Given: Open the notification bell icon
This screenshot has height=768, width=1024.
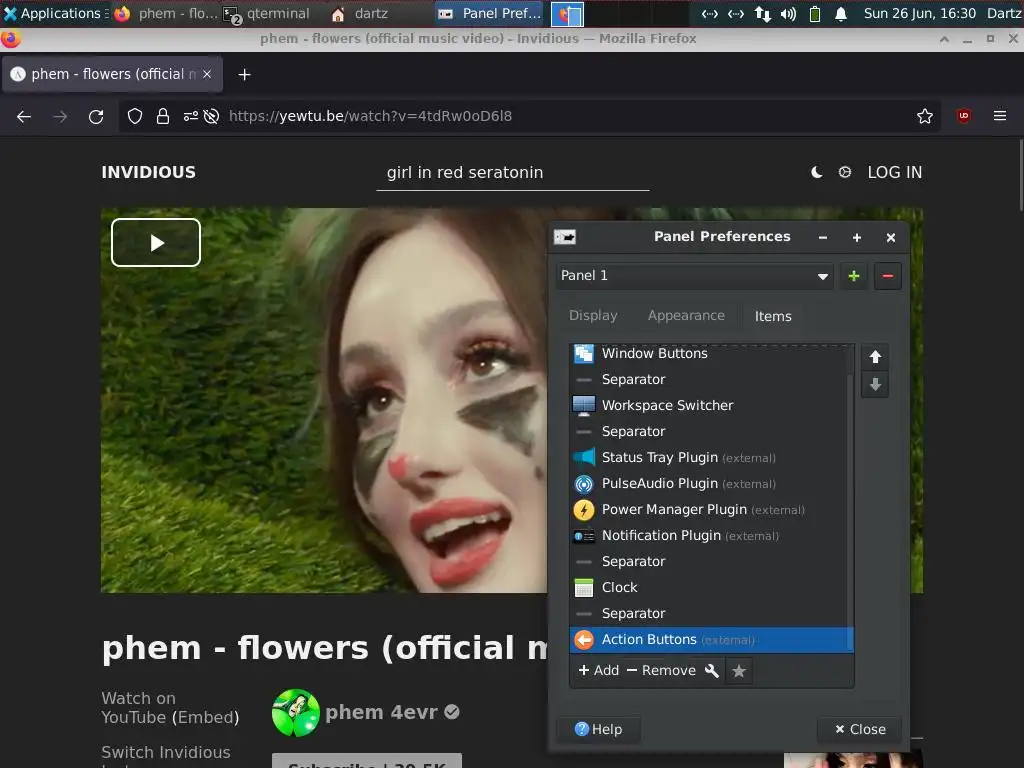Looking at the screenshot, I should coord(840,14).
